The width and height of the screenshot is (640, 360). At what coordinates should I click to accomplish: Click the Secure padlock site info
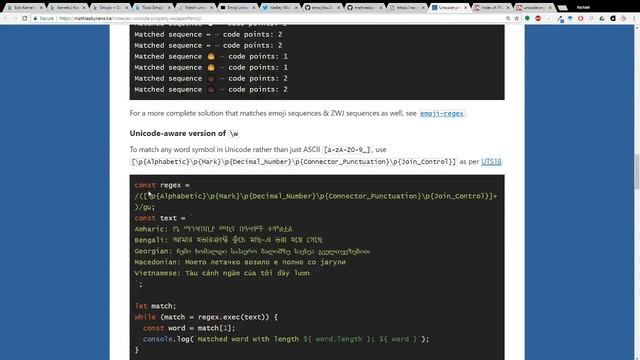(x=44, y=18)
